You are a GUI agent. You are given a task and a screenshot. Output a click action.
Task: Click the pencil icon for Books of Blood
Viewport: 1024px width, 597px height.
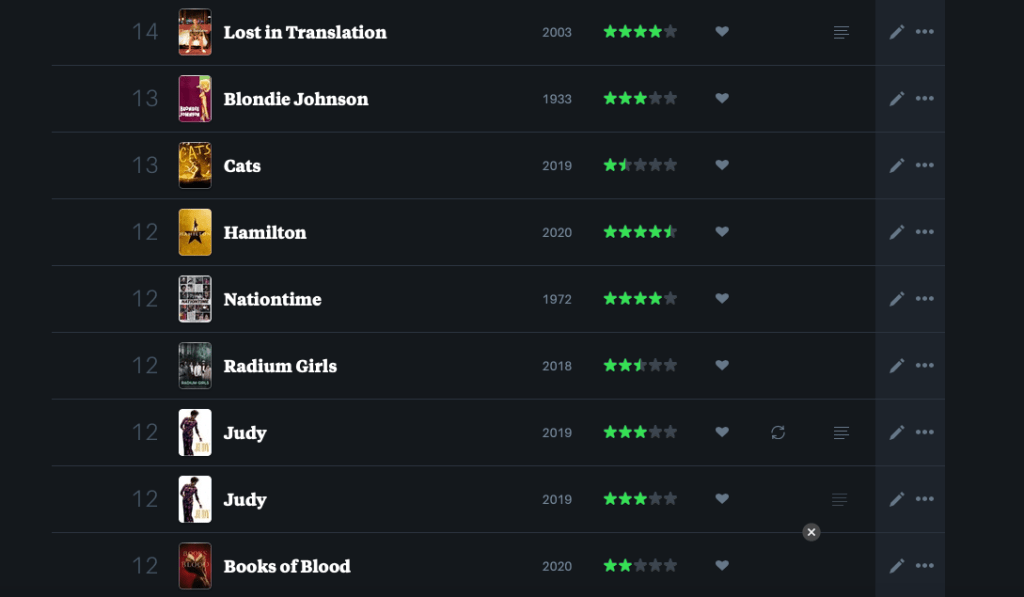[897, 566]
